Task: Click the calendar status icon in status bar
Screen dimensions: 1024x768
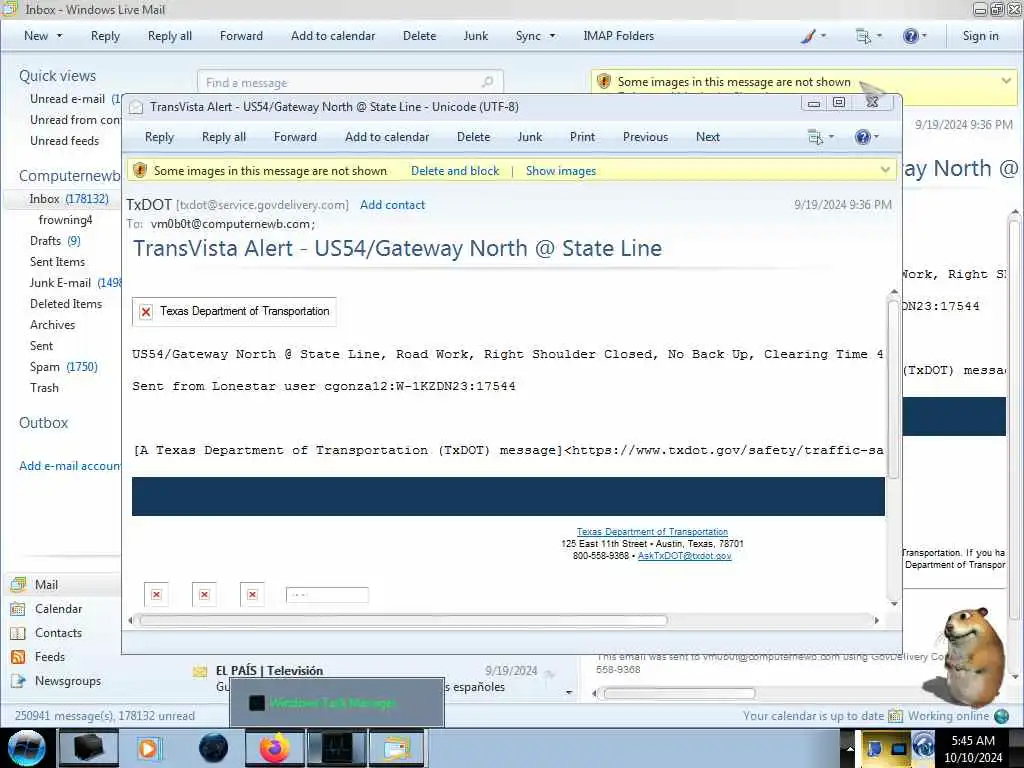Action: (x=895, y=716)
